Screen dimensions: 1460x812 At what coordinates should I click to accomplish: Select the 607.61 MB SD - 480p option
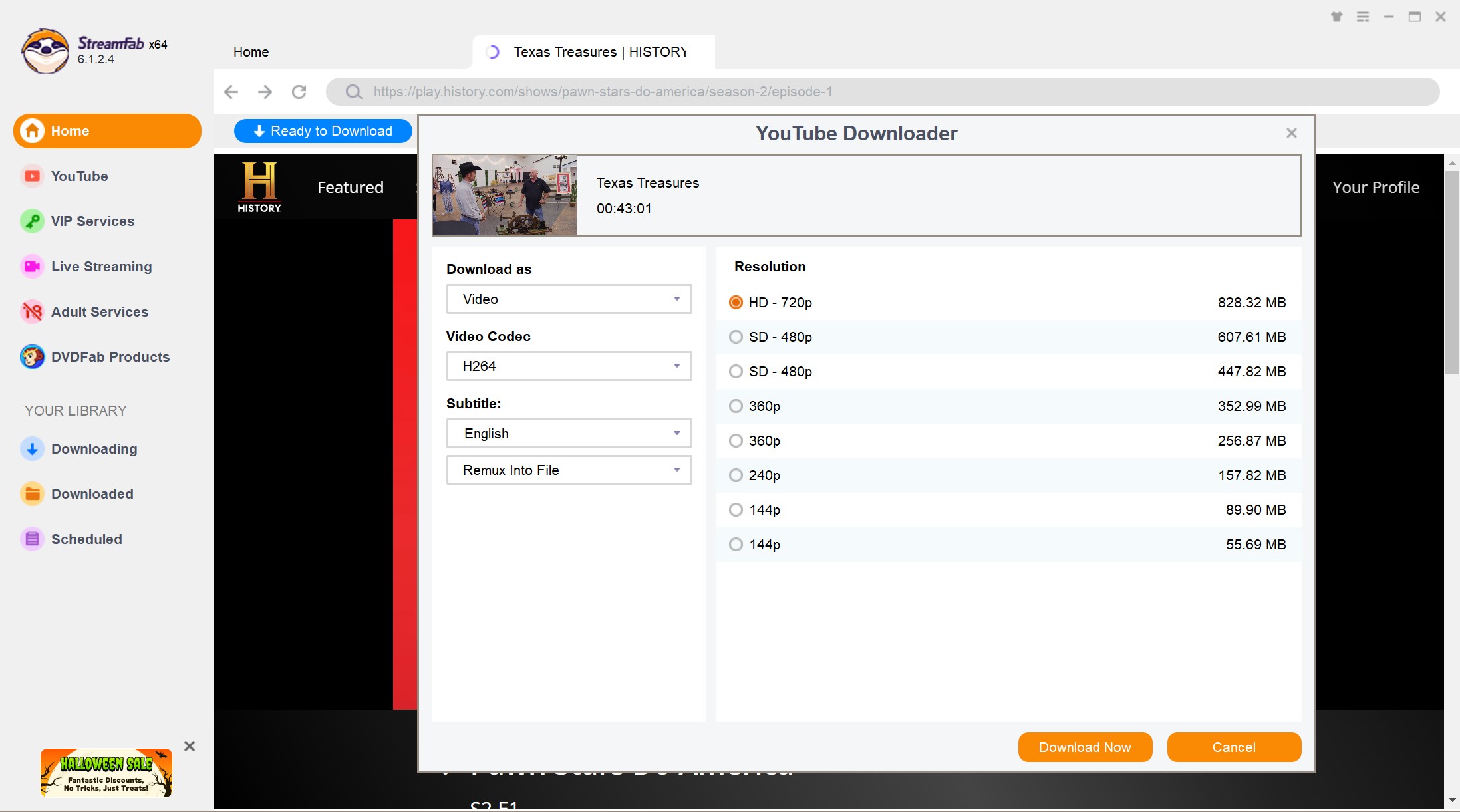point(736,337)
